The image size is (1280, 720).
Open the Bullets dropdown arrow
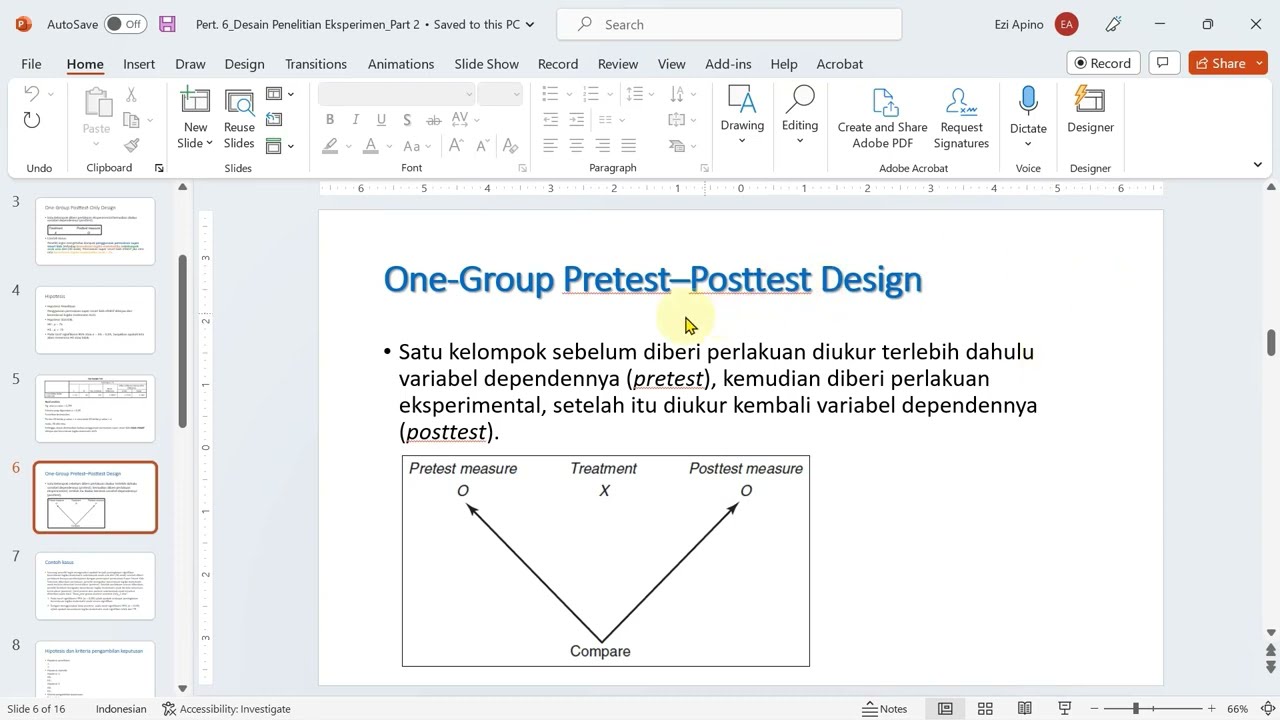[x=567, y=94]
